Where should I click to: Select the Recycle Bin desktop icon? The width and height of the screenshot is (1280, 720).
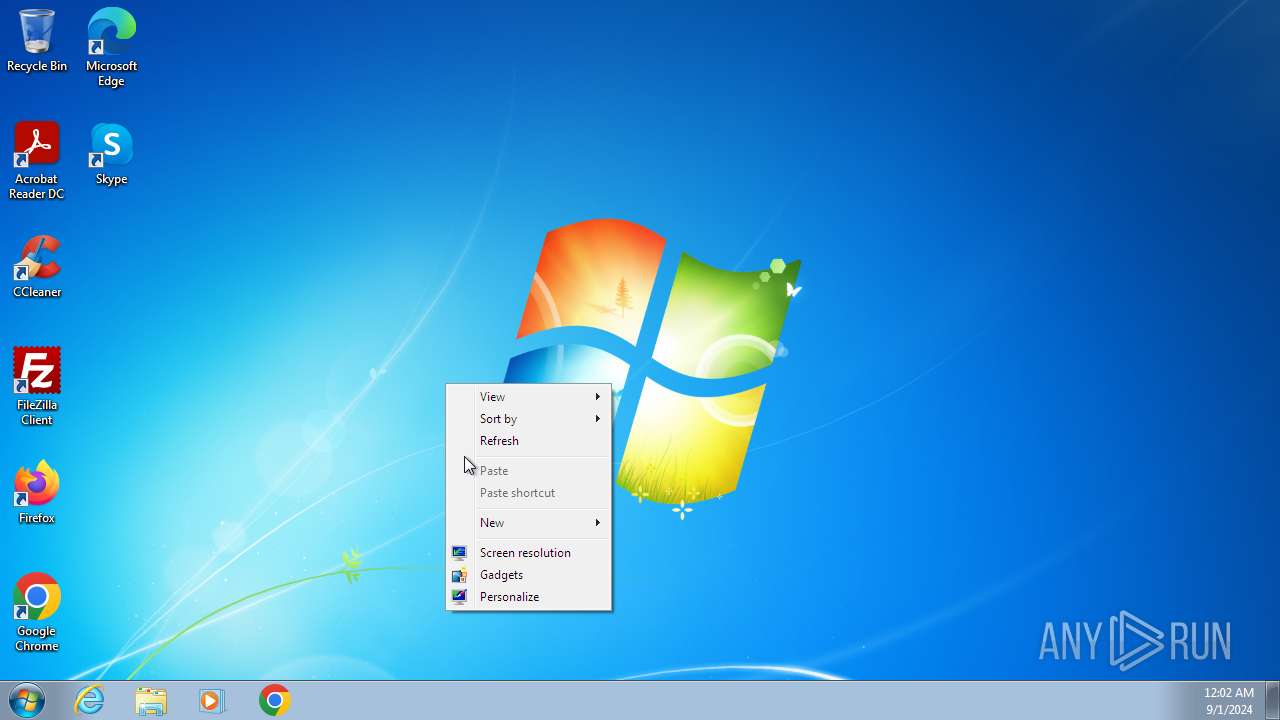[x=37, y=40]
